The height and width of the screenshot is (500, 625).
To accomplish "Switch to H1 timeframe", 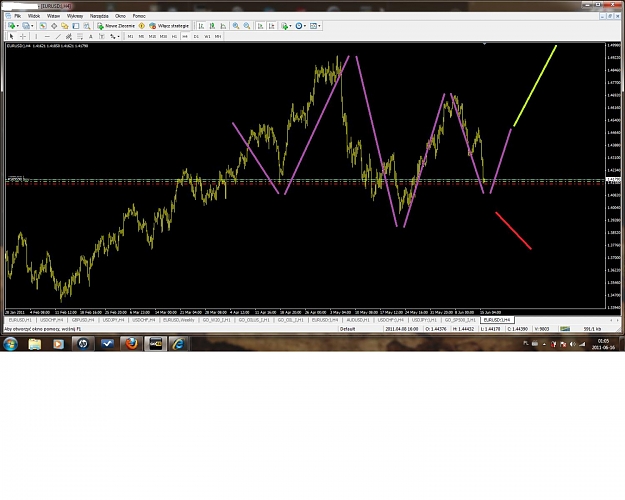I will pos(174,36).
